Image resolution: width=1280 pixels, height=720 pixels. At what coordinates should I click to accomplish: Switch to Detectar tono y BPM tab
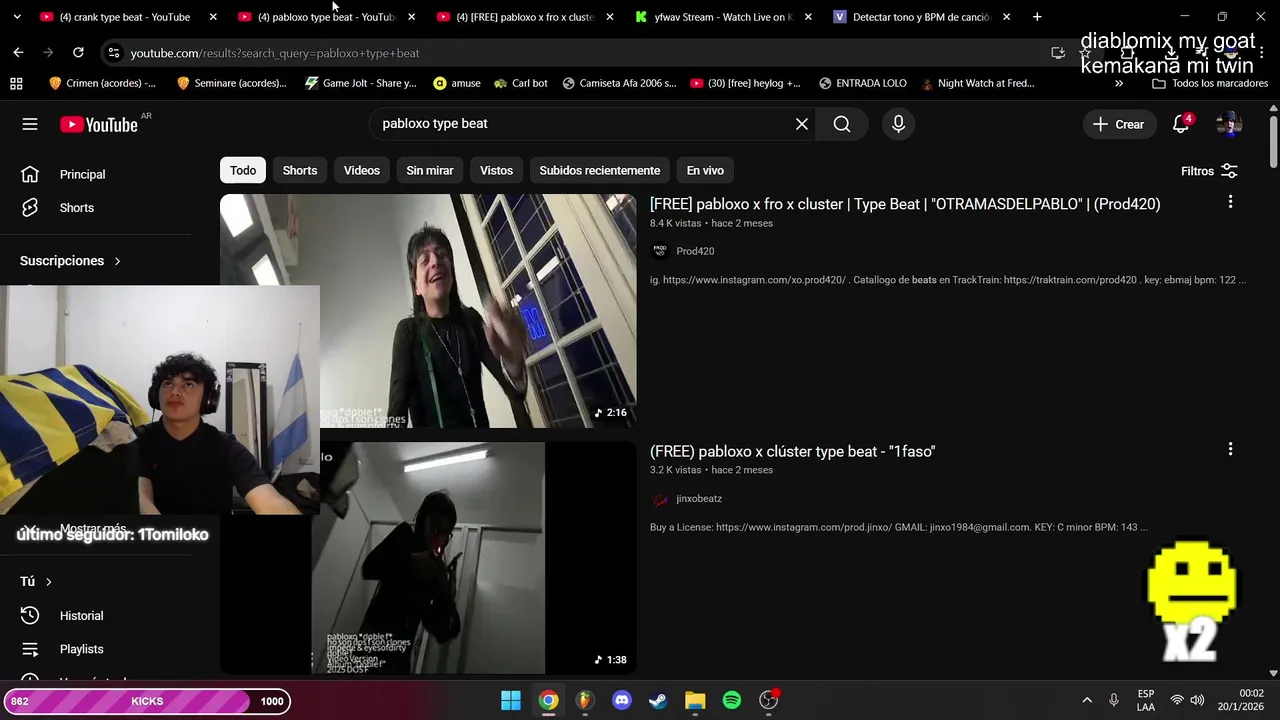(x=920, y=17)
